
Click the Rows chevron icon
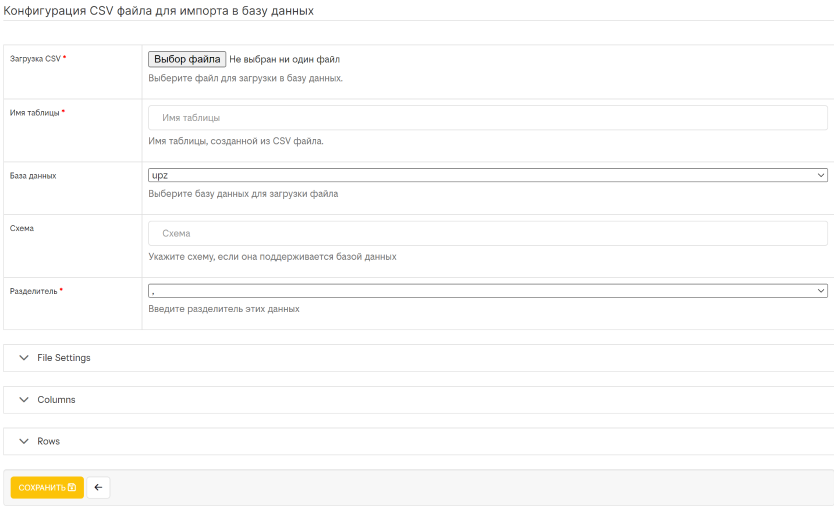tap(24, 441)
